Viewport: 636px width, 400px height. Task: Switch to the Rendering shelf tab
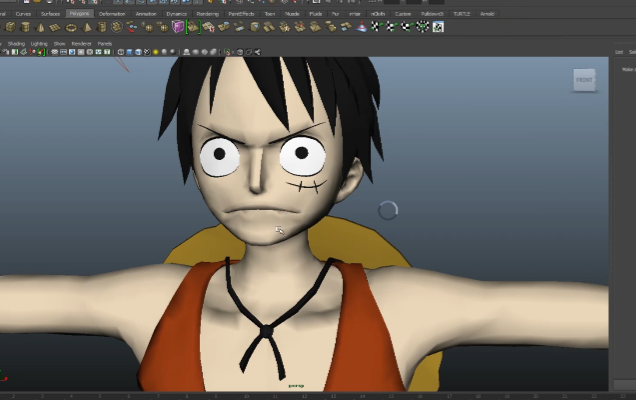(207, 14)
